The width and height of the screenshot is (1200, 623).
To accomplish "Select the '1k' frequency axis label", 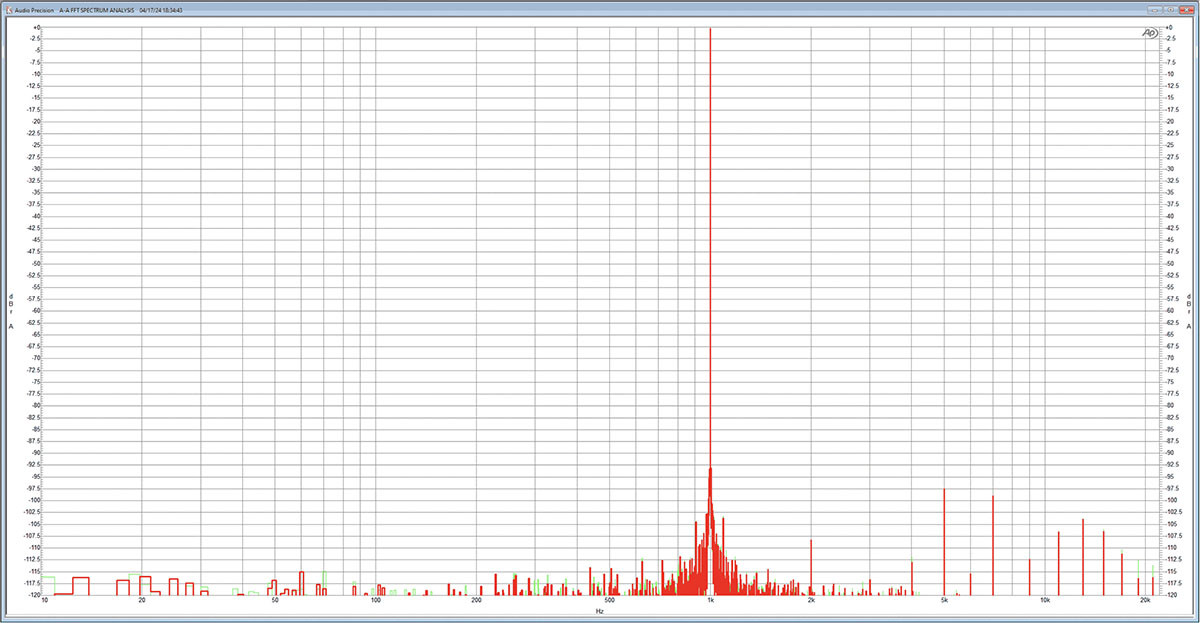I will pos(710,601).
